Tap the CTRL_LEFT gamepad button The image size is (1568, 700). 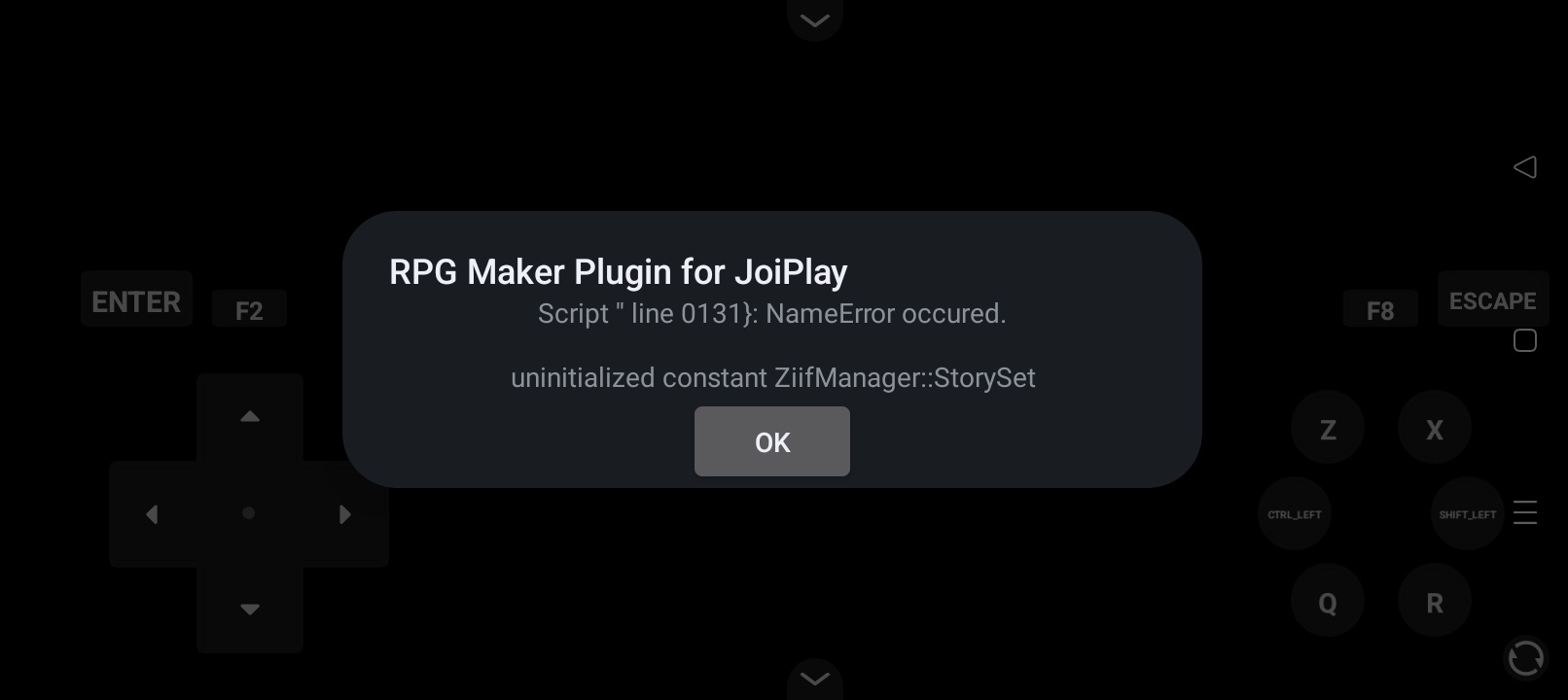1295,513
